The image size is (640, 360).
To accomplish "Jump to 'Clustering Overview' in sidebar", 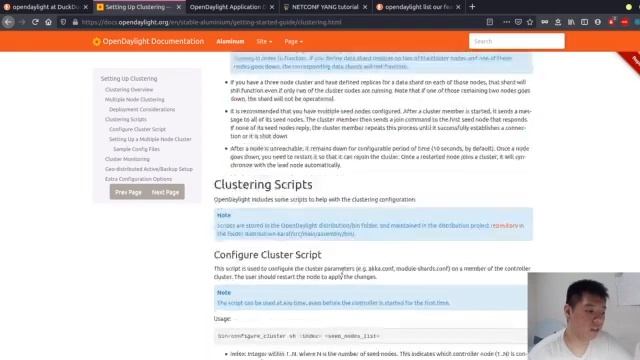I will 129,89.
